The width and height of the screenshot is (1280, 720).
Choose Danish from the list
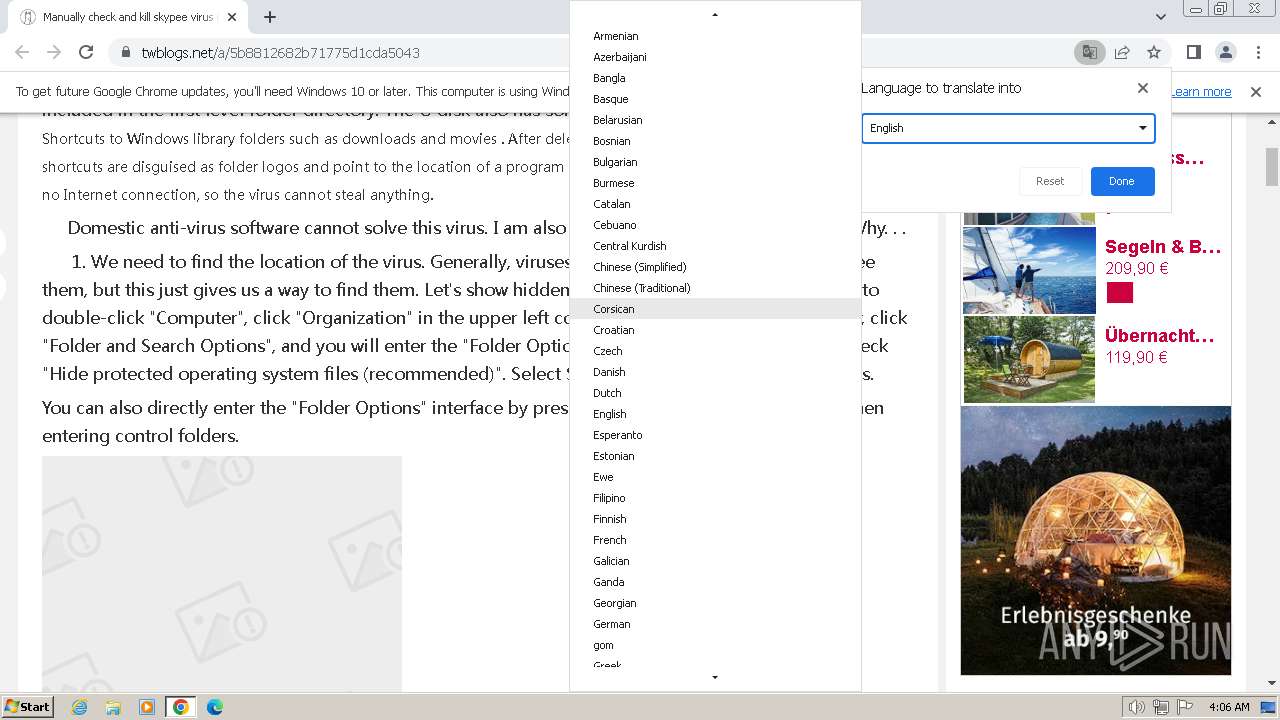(x=715, y=372)
